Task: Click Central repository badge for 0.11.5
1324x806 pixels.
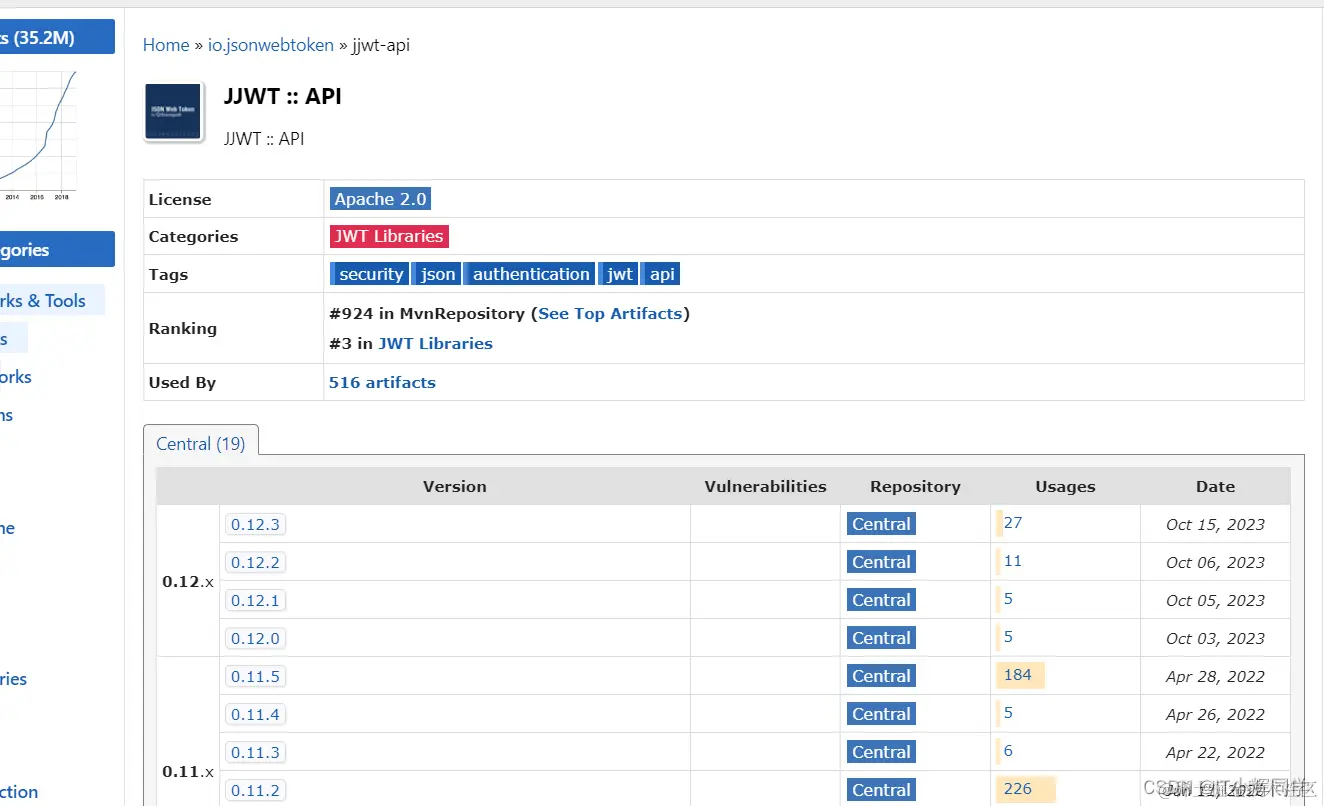Action: [x=881, y=676]
